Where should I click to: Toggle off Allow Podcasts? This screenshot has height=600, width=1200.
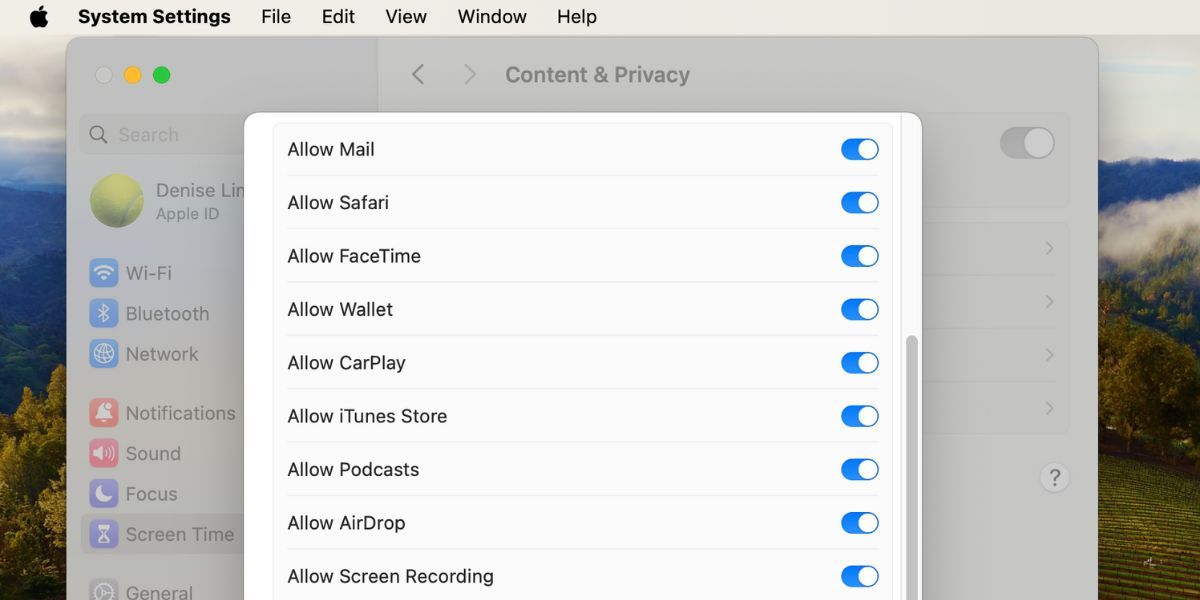pos(860,469)
